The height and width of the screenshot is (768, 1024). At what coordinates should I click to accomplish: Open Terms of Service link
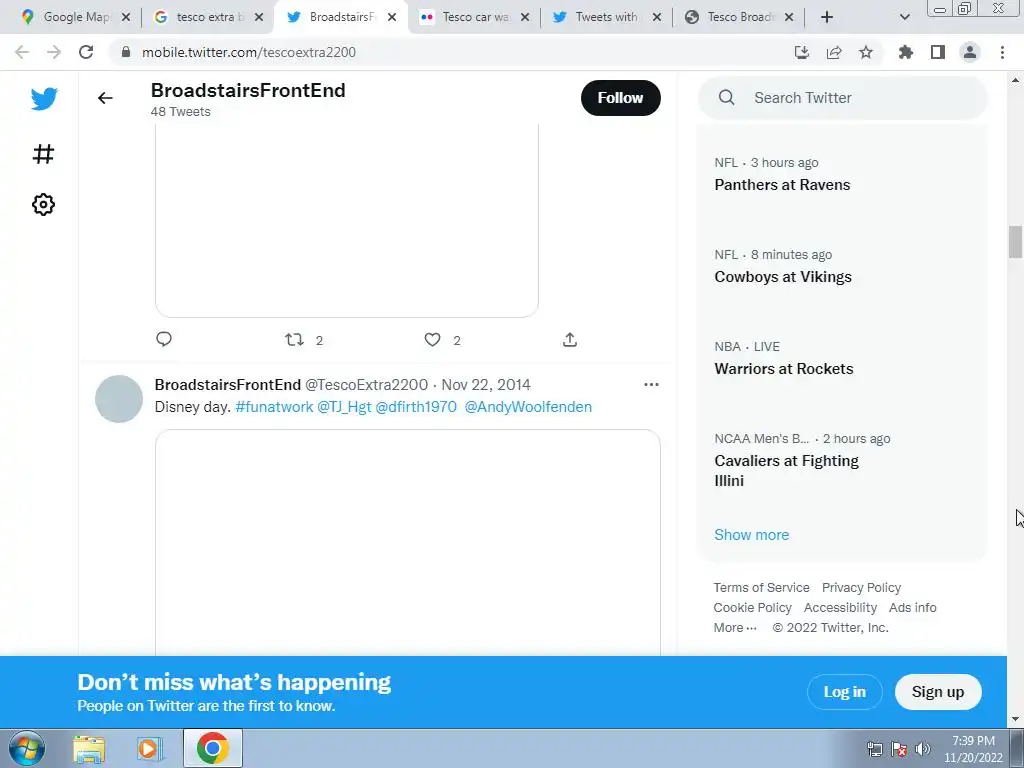click(761, 588)
